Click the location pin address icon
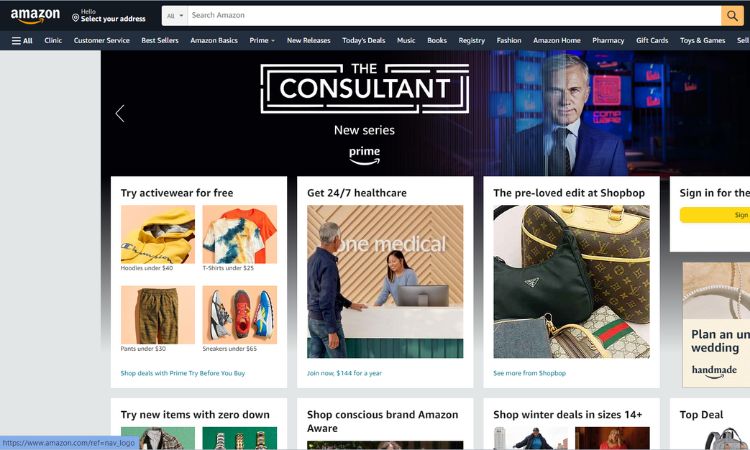Screen dimensions: 750x450 pos(75,18)
